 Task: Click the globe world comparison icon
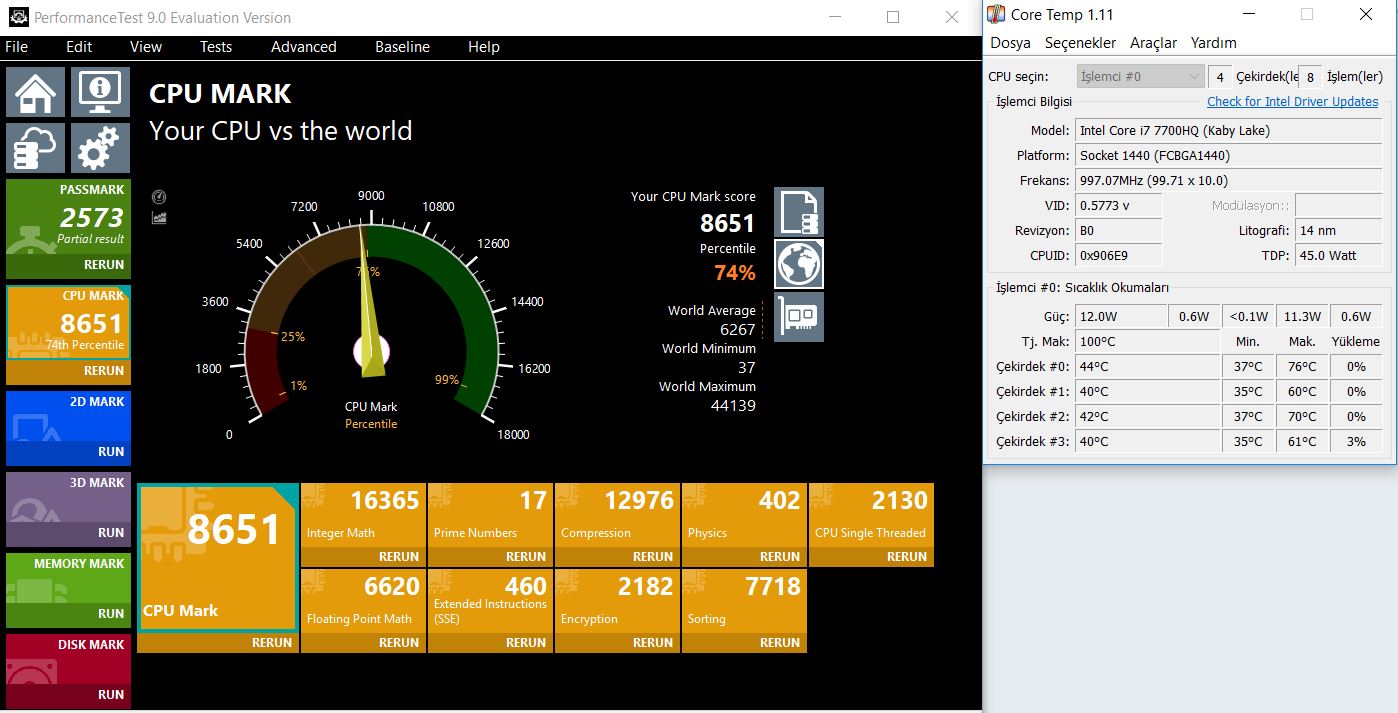click(x=799, y=264)
